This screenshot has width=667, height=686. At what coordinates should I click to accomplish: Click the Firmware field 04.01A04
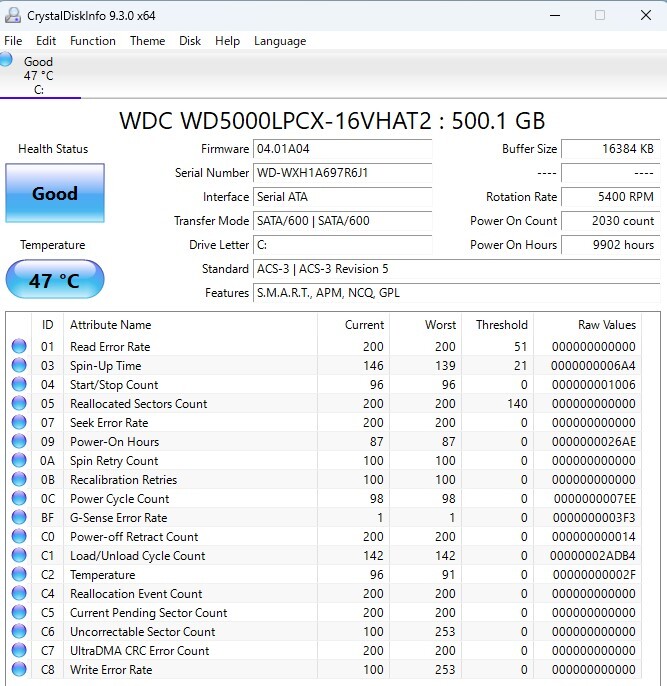(342, 149)
